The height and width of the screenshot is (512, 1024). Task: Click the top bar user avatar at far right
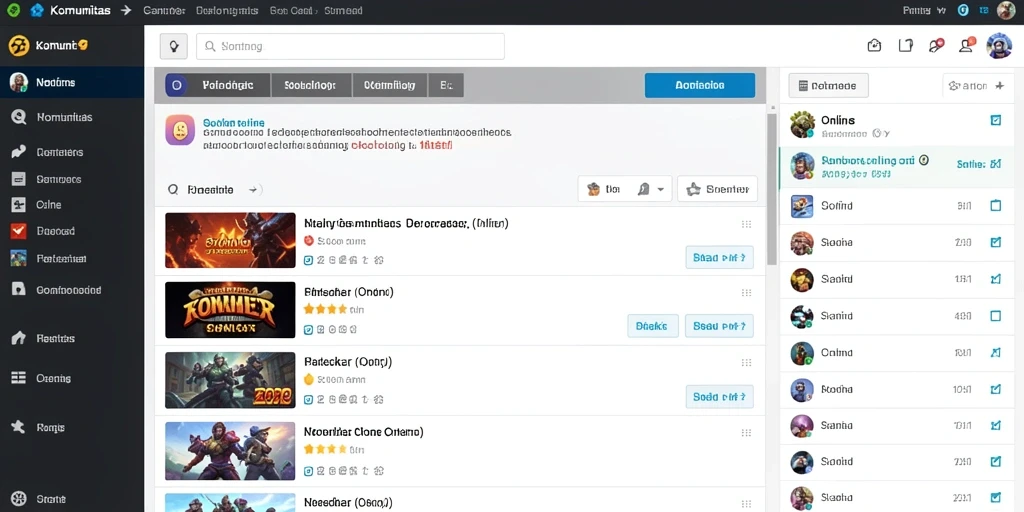(1006, 10)
